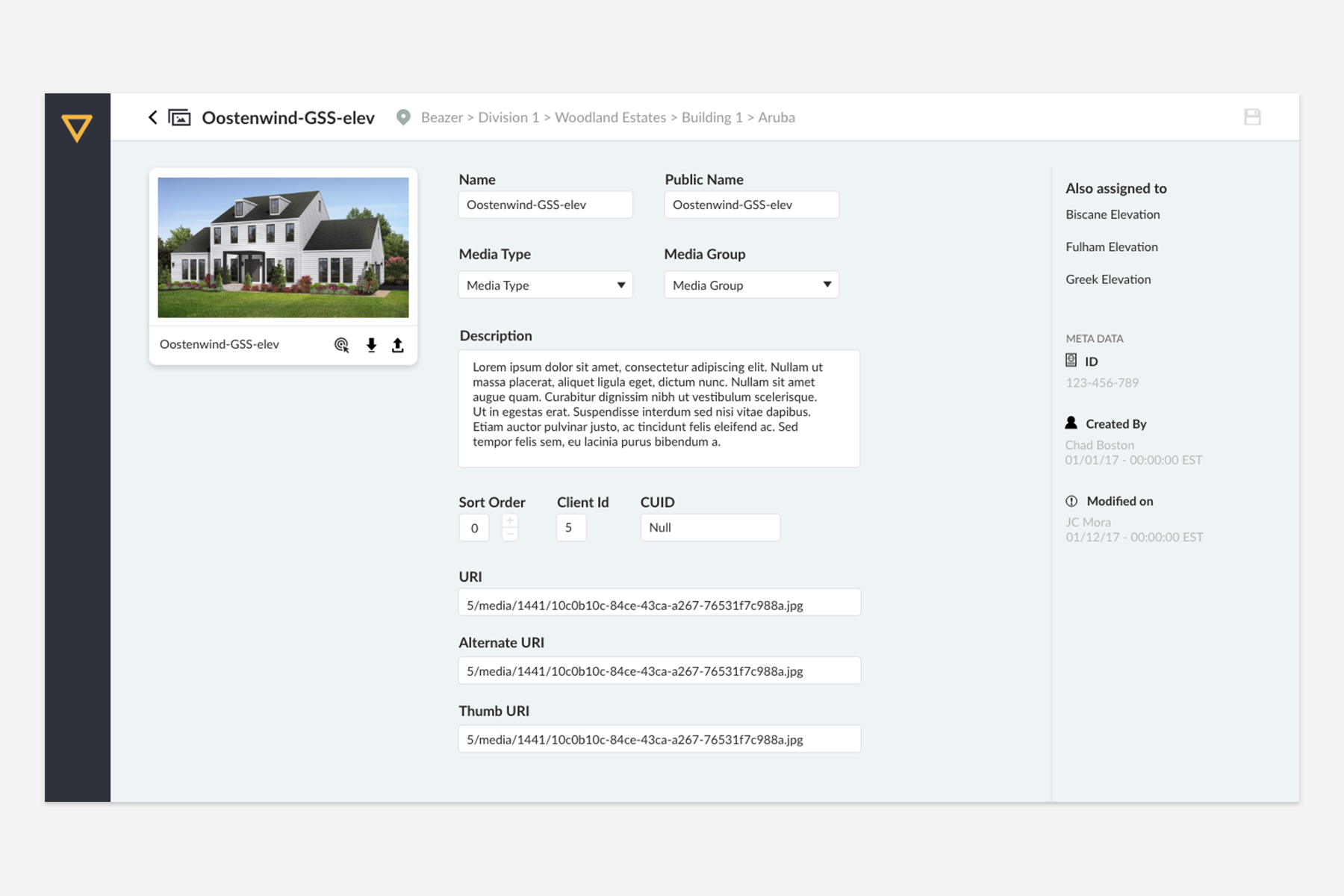This screenshot has height=896, width=1344.
Task: Click the location pin icon in breadcrumb
Action: coord(403,117)
